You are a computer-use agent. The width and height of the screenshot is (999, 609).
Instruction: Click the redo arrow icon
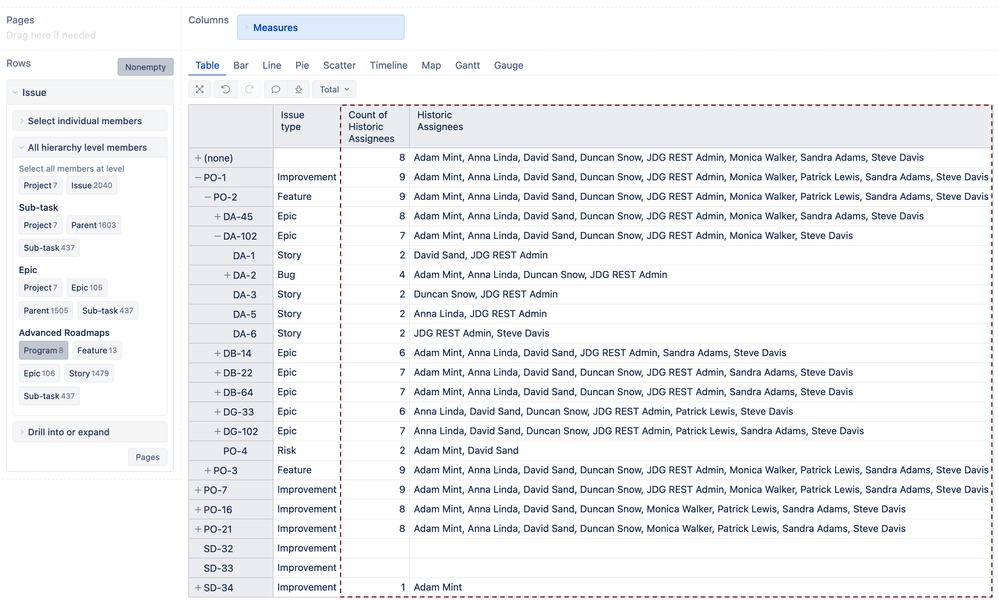coord(250,89)
